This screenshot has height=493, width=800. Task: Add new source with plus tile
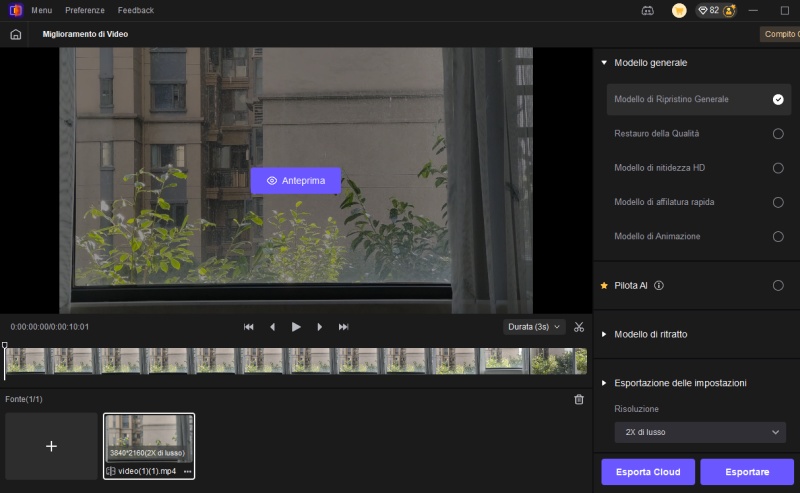(x=51, y=446)
